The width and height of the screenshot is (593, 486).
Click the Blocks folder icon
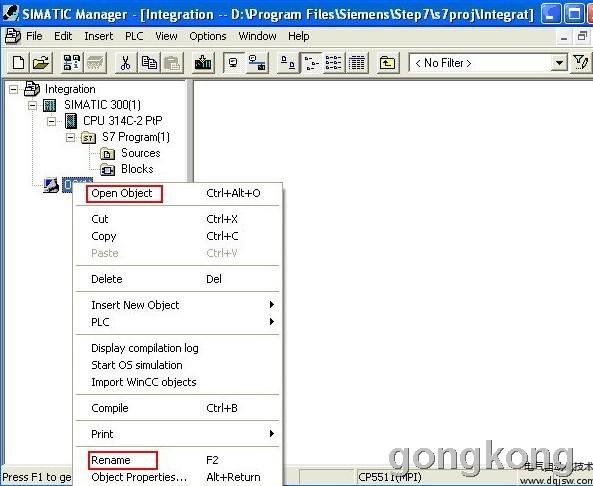(x=107, y=170)
